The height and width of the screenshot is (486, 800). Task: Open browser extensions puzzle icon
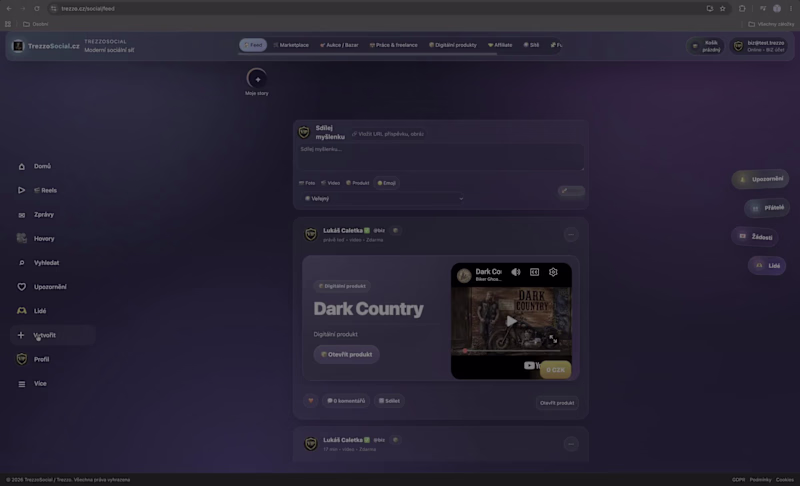click(742, 9)
